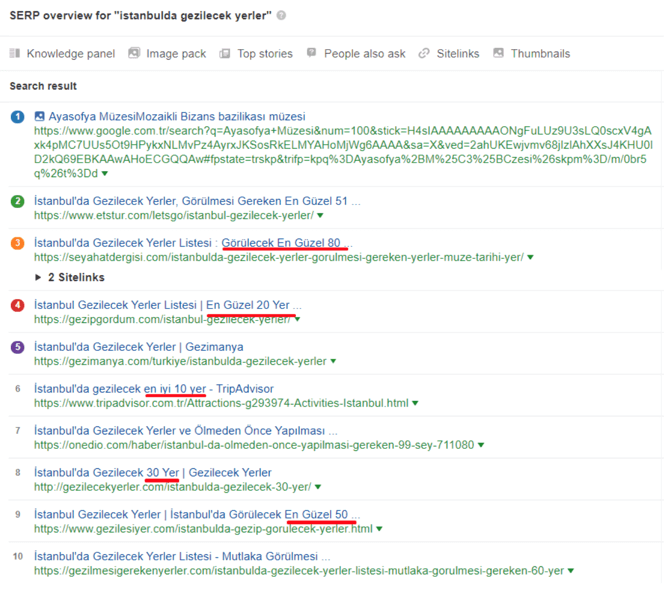Viewport: 664px width, 594px height.
Task: Click the etstur.com letsgo URL
Action: (174, 215)
